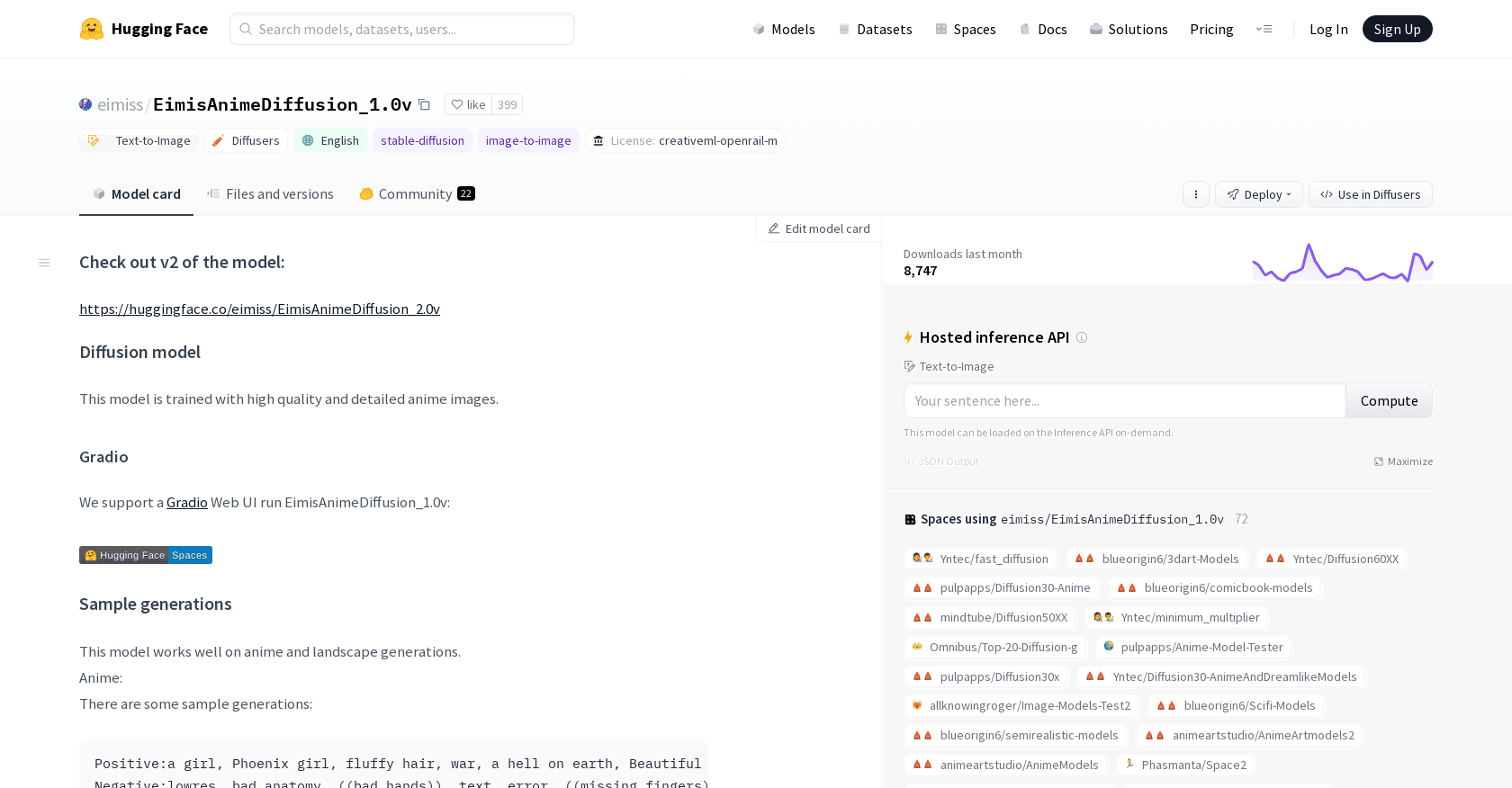Image resolution: width=1512 pixels, height=788 pixels.
Task: Open pulpapps/Diffusion30-Anime space
Action: pyautogui.click(x=1002, y=587)
